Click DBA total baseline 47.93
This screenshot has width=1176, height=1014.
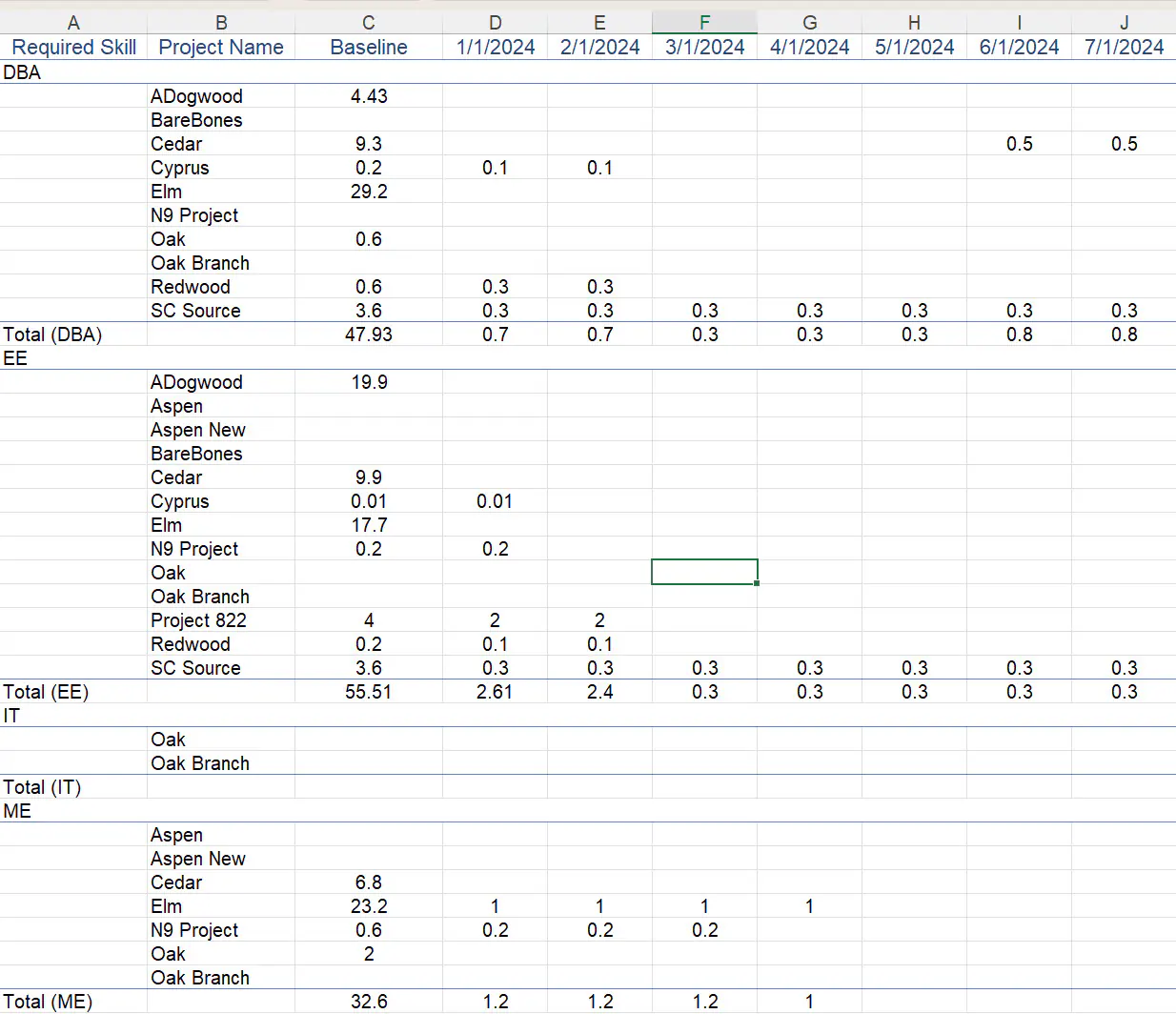[369, 335]
